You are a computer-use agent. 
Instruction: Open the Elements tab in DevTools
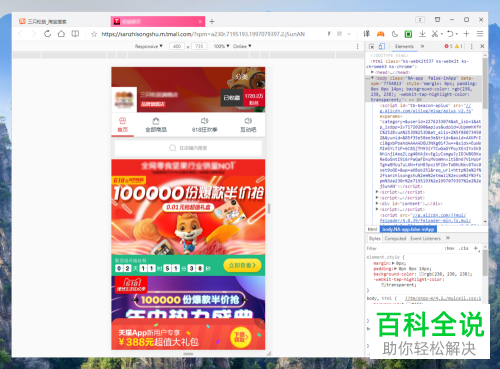click(404, 46)
